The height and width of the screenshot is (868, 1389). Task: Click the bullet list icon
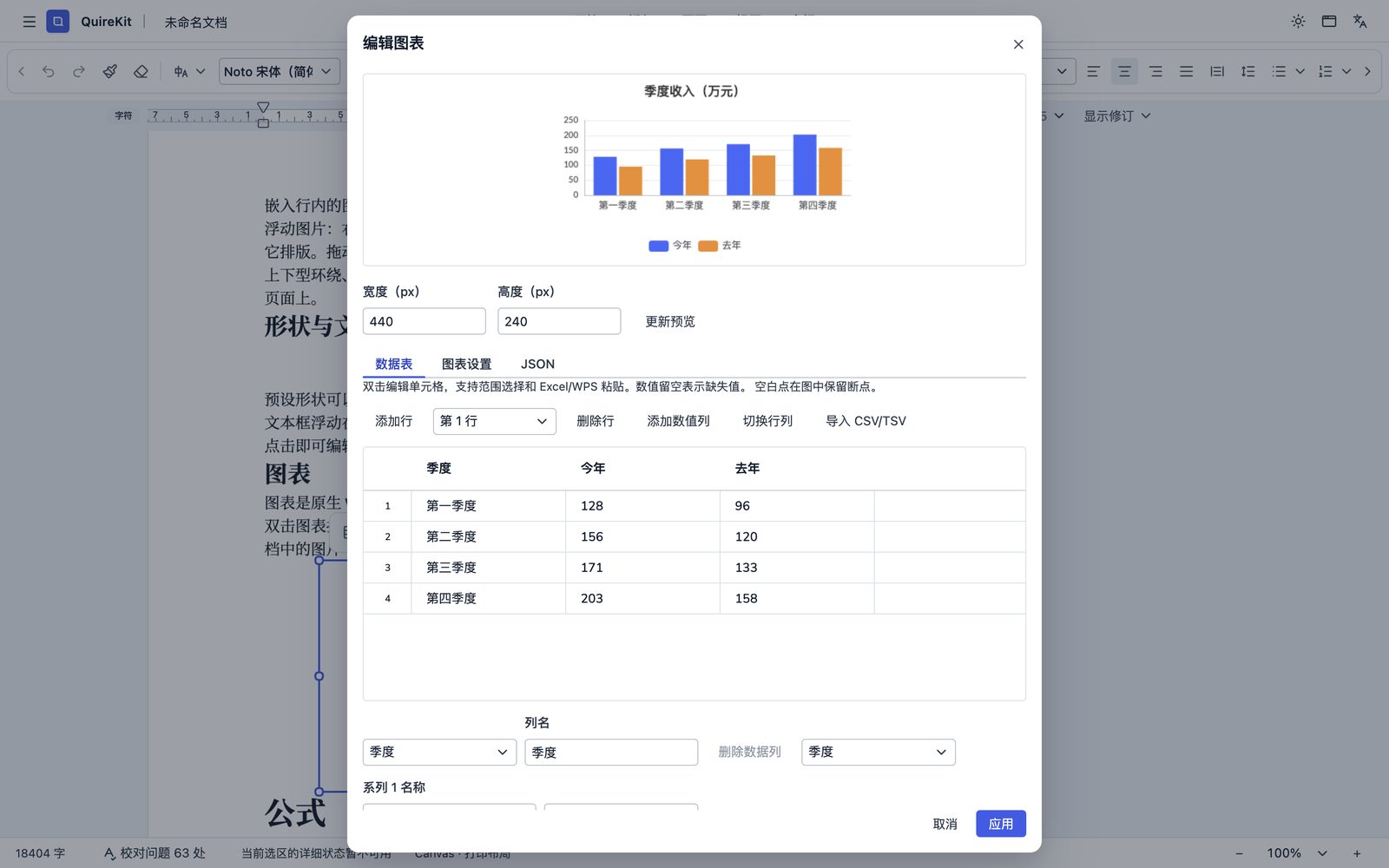1279,71
